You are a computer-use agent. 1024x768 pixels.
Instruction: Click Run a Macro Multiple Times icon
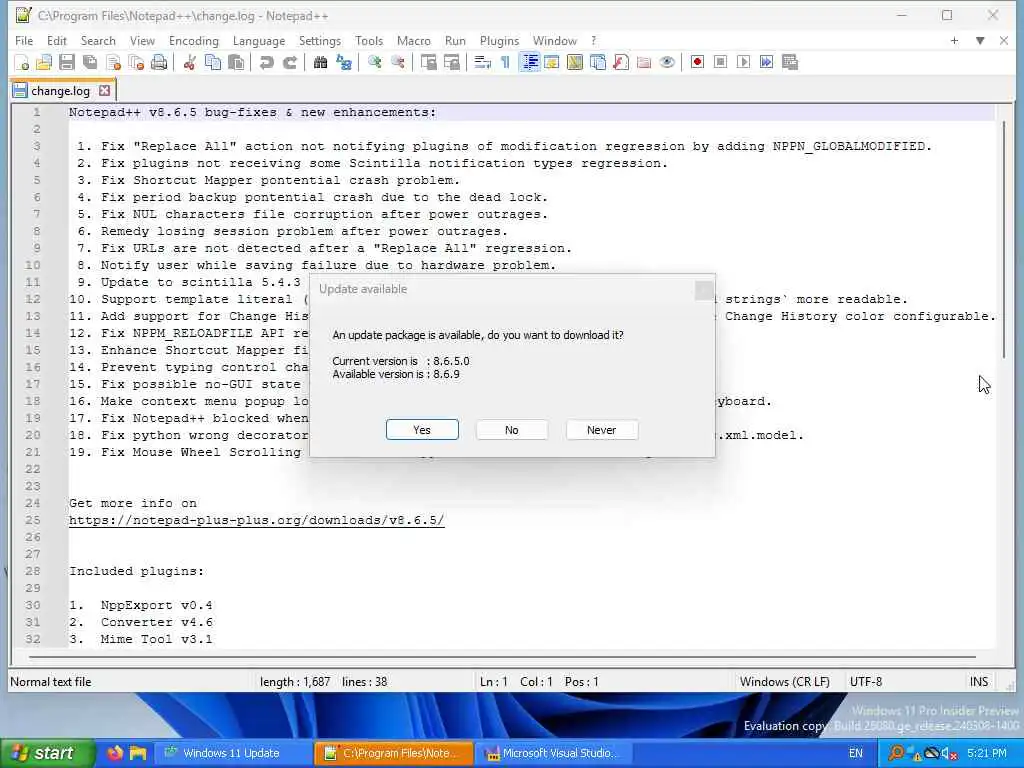coord(767,63)
